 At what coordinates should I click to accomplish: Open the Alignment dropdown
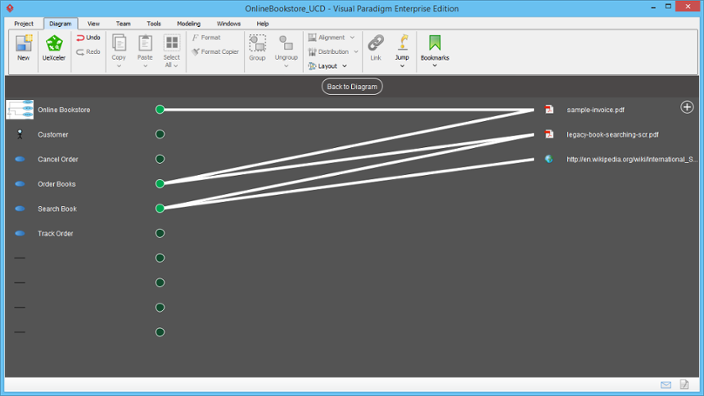point(331,38)
